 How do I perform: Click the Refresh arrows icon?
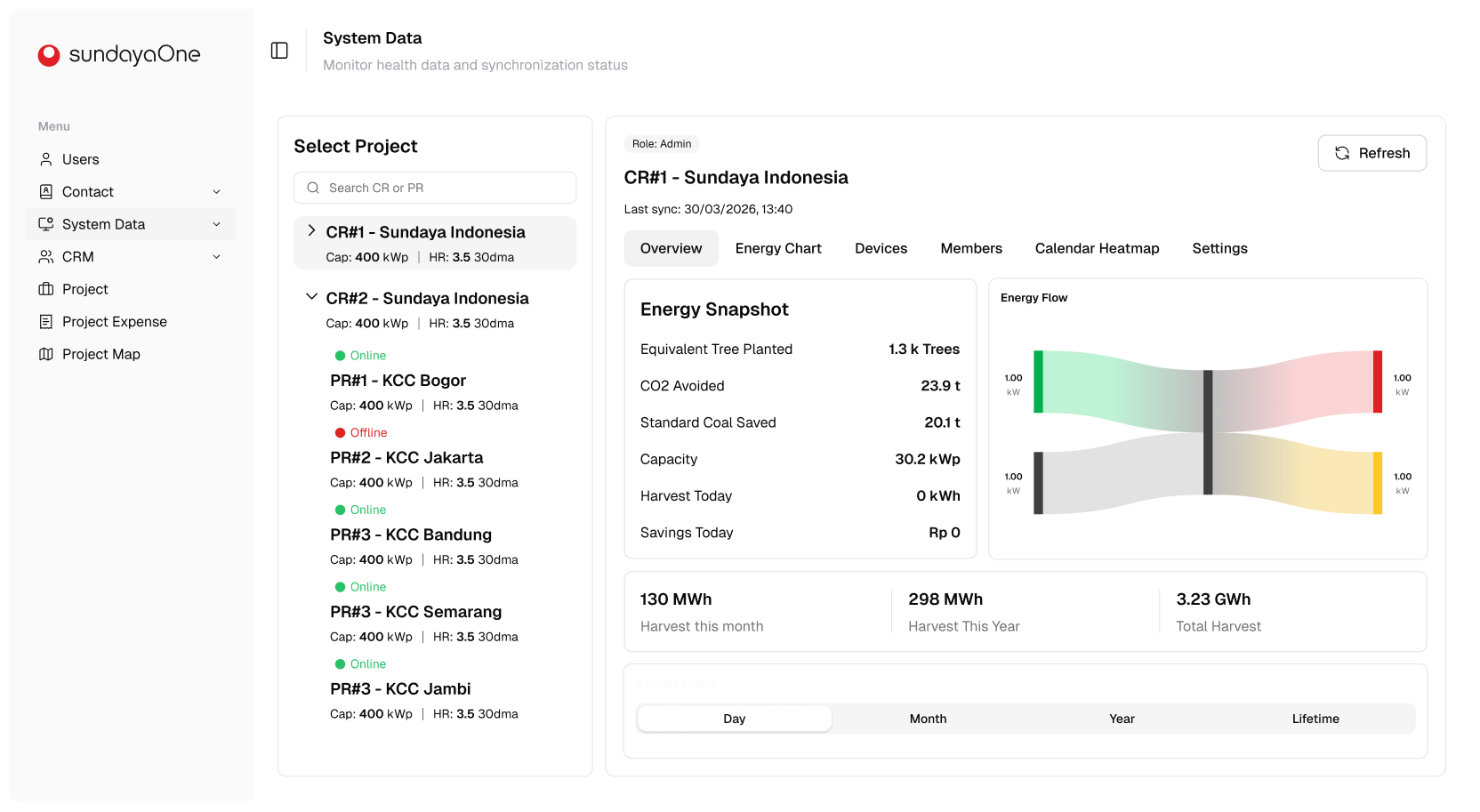coord(1342,153)
